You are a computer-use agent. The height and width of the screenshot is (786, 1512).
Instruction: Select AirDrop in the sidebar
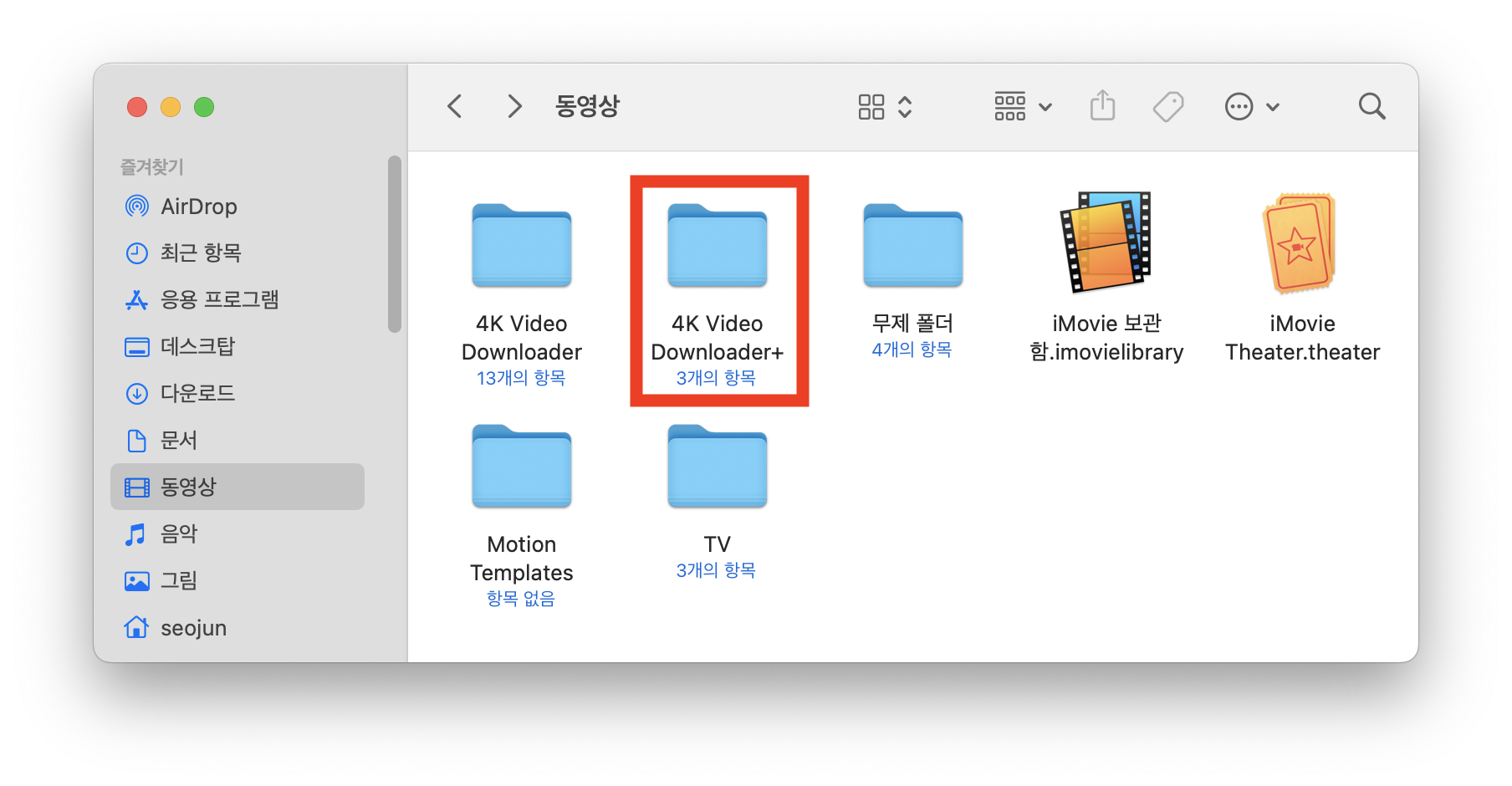pos(238,206)
